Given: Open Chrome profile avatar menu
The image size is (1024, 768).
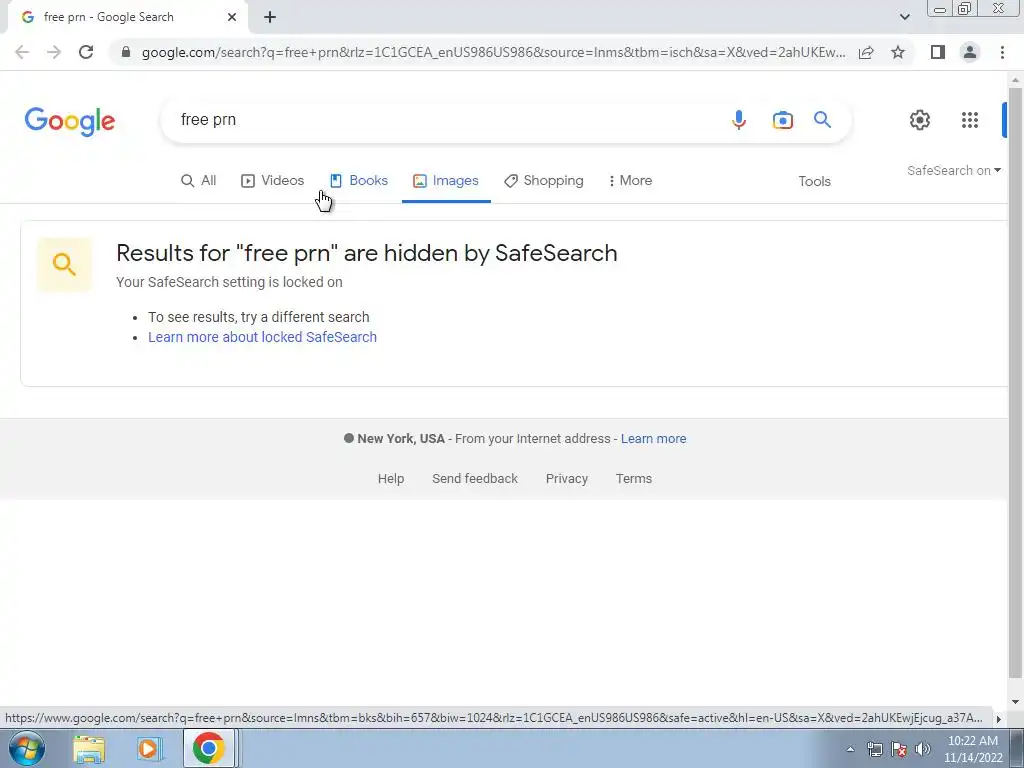Looking at the screenshot, I should click(970, 52).
